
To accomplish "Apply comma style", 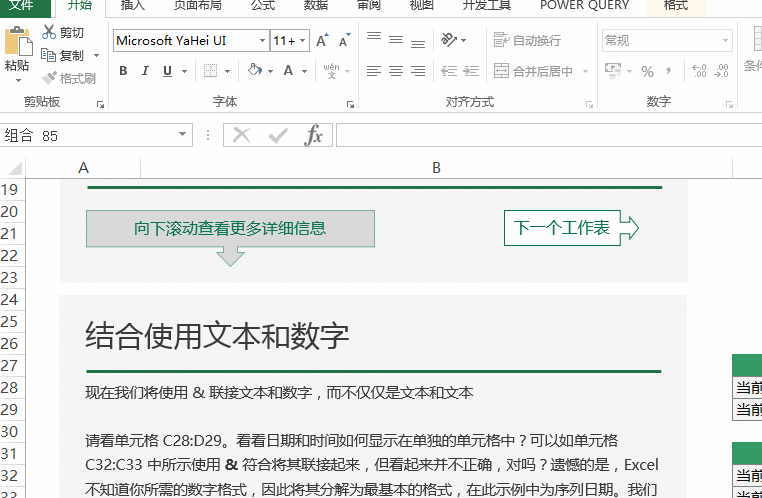I will pyautogui.click(x=669, y=71).
